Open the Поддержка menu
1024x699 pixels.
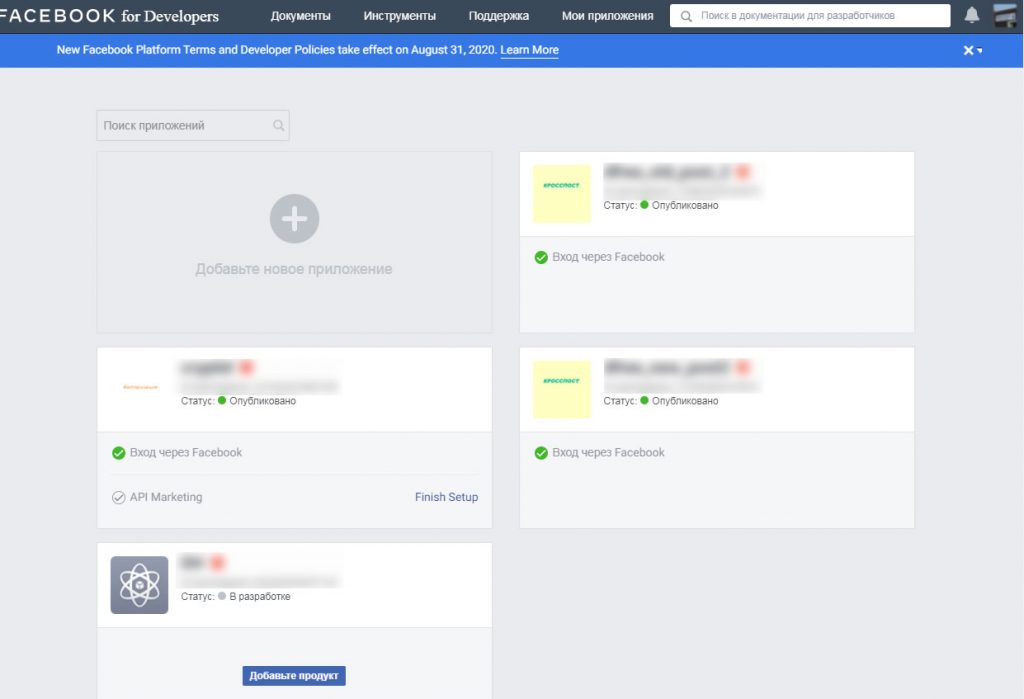pos(499,16)
